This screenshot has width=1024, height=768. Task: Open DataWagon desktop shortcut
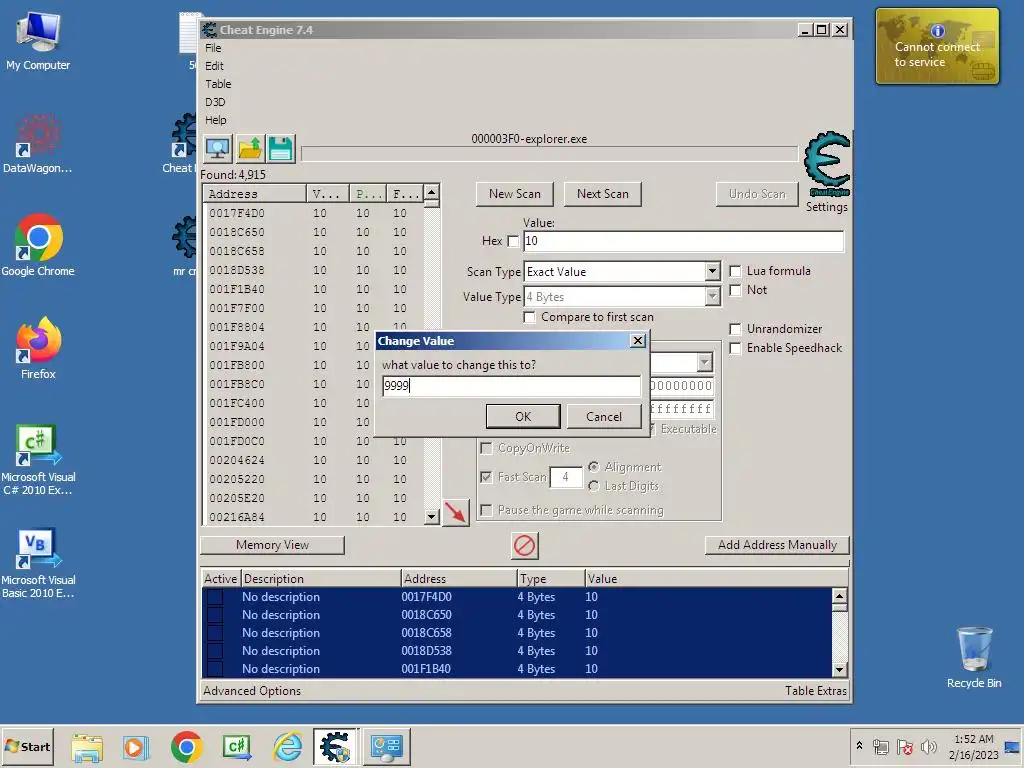38,144
